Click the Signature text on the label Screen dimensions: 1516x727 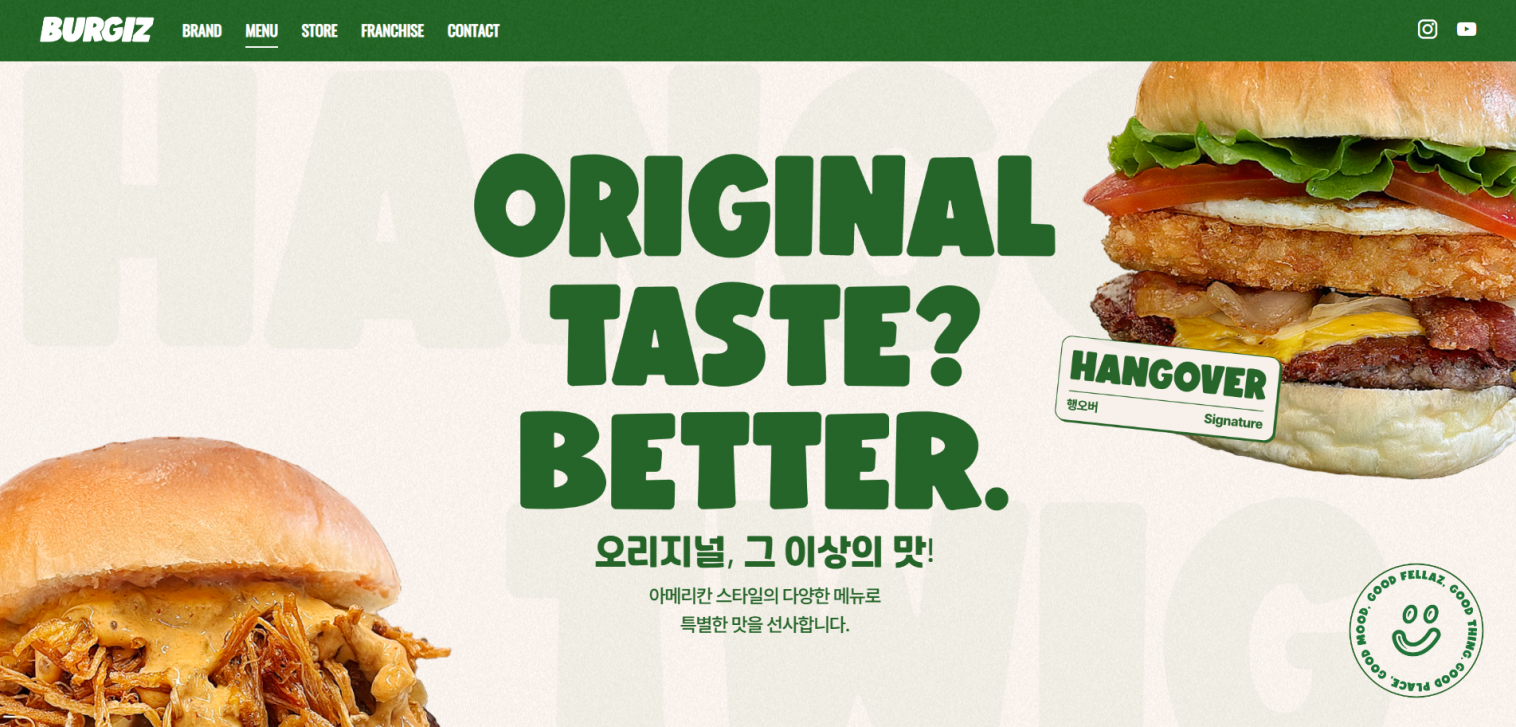(1233, 421)
